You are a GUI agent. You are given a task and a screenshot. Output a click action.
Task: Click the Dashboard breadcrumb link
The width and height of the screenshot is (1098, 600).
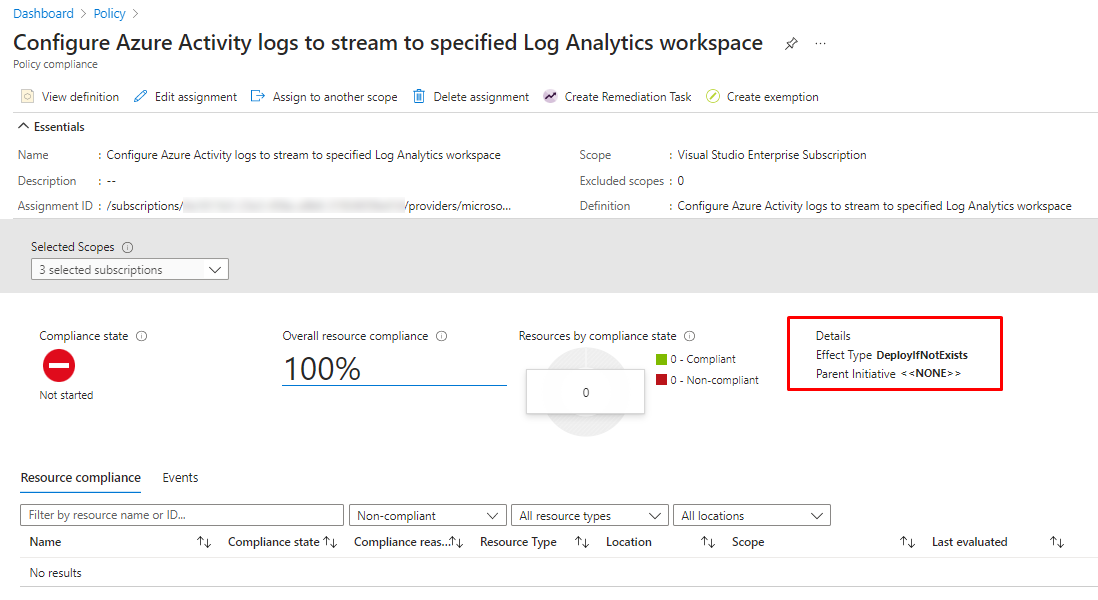[x=43, y=14]
